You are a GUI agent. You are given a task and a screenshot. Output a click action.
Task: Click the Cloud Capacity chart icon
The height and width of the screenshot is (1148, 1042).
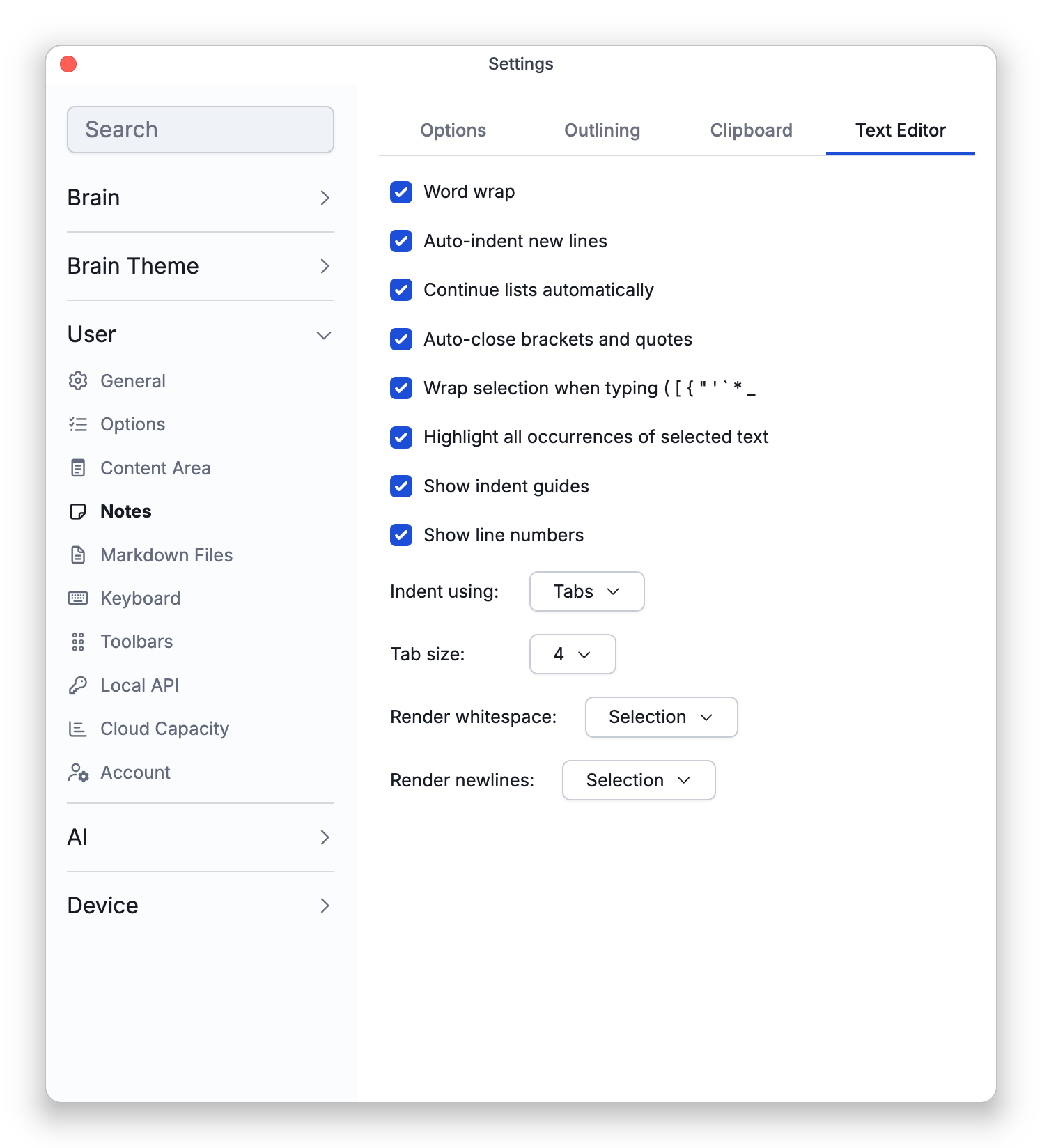coord(78,729)
